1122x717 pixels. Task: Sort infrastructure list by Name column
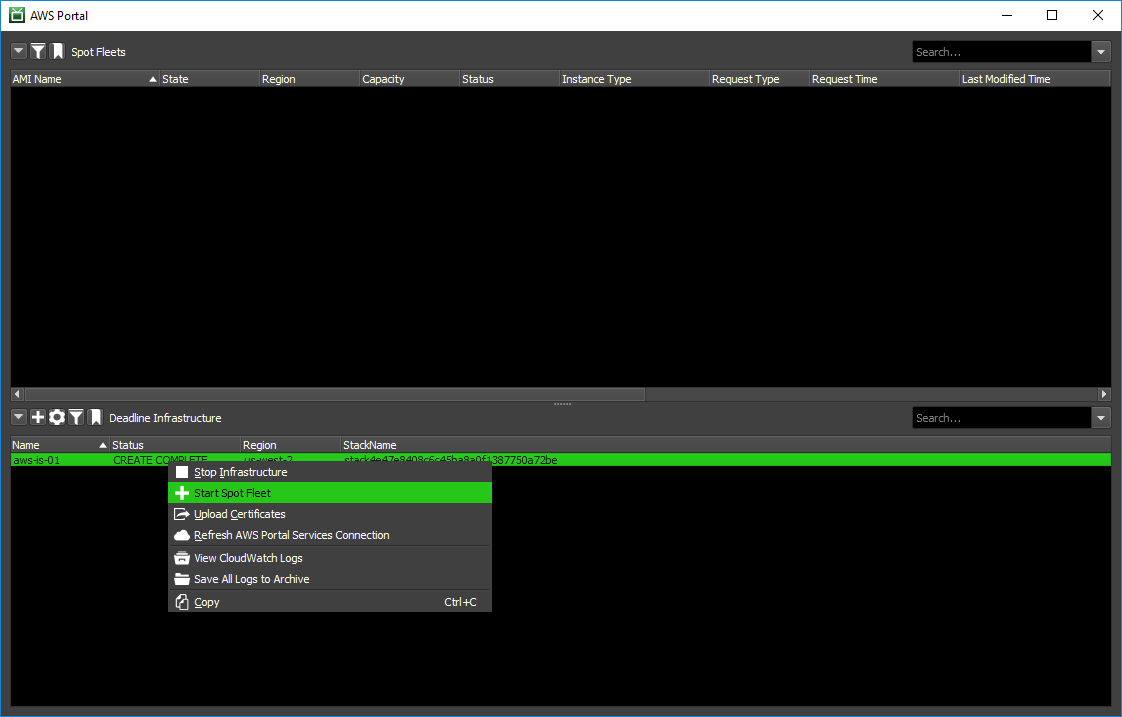(60, 445)
